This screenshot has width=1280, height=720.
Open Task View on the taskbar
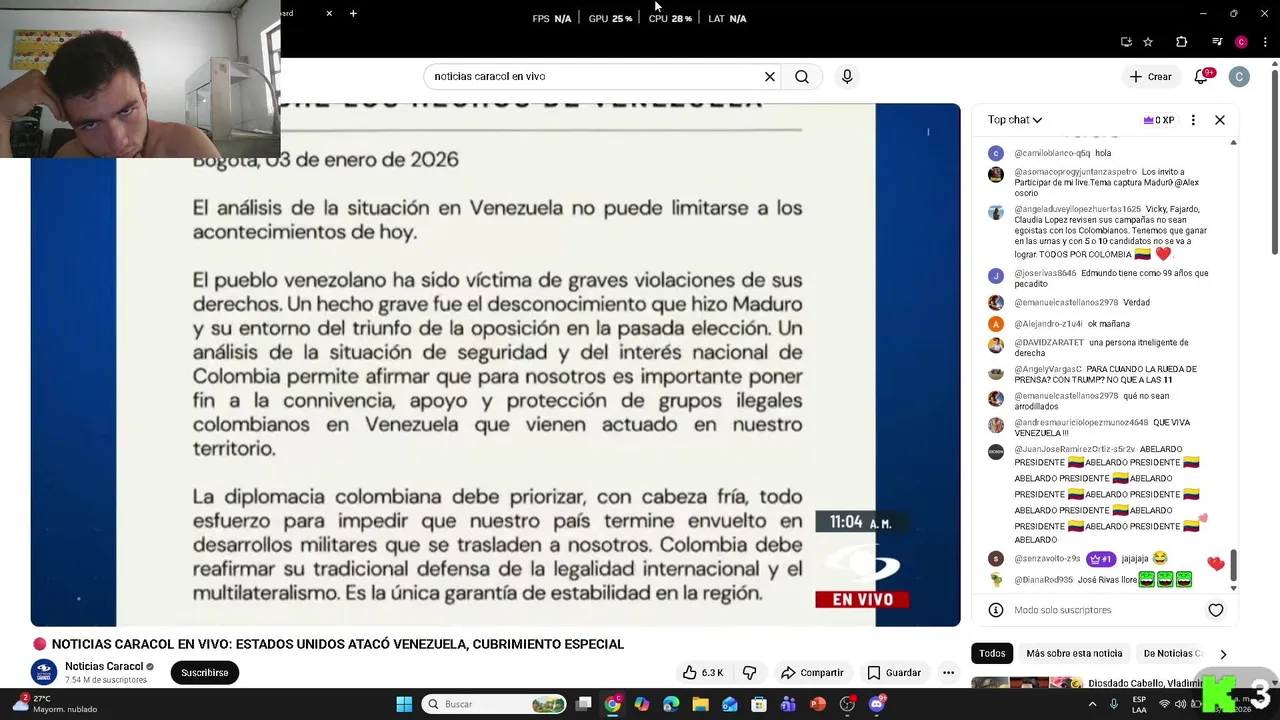[x=584, y=704]
